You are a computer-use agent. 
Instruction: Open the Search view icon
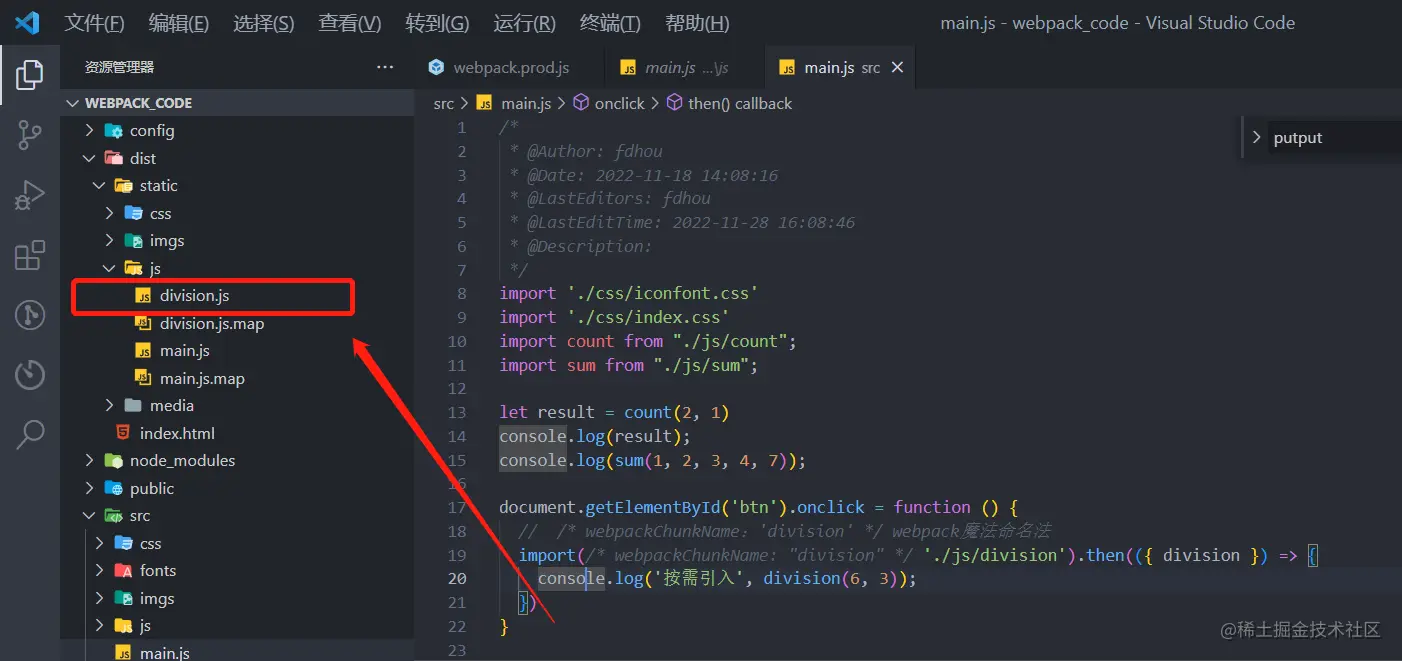30,434
